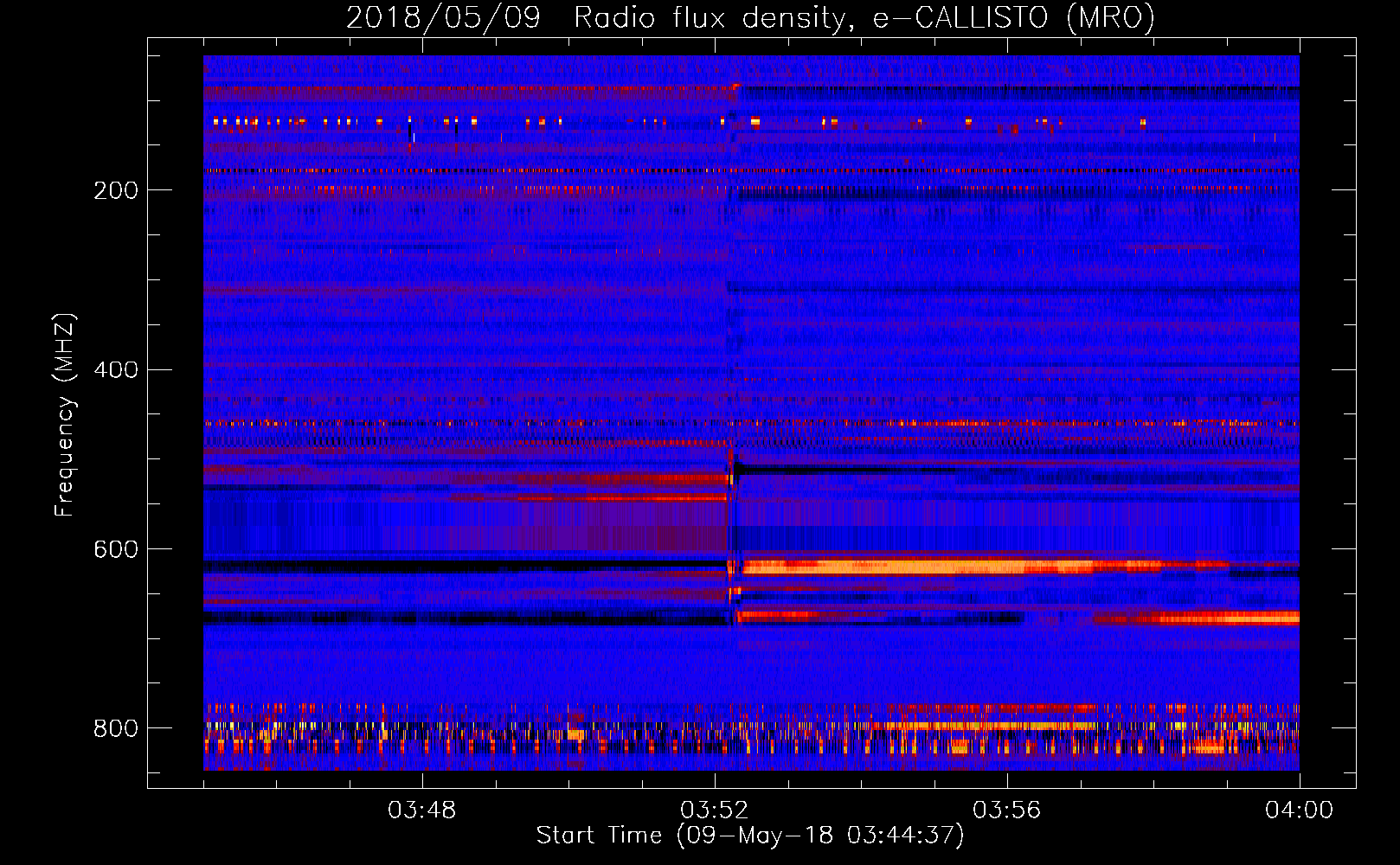This screenshot has width=1400, height=865.
Task: Click the 200 frequency tick label
Action: 115,190
